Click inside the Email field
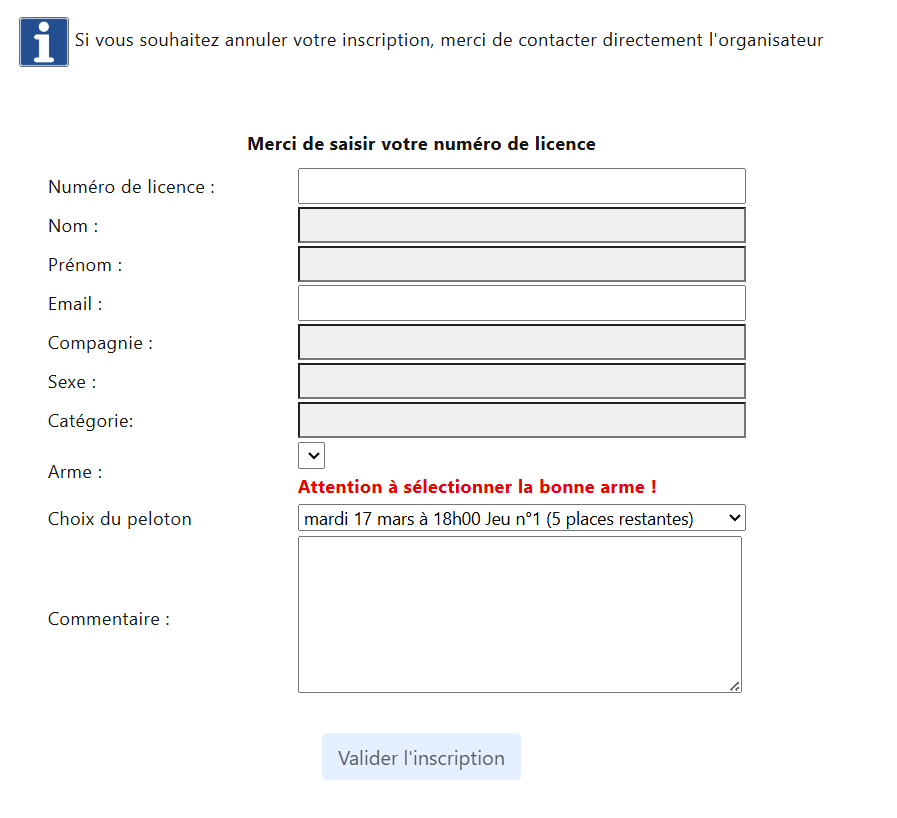This screenshot has width=897, height=818. [x=520, y=303]
